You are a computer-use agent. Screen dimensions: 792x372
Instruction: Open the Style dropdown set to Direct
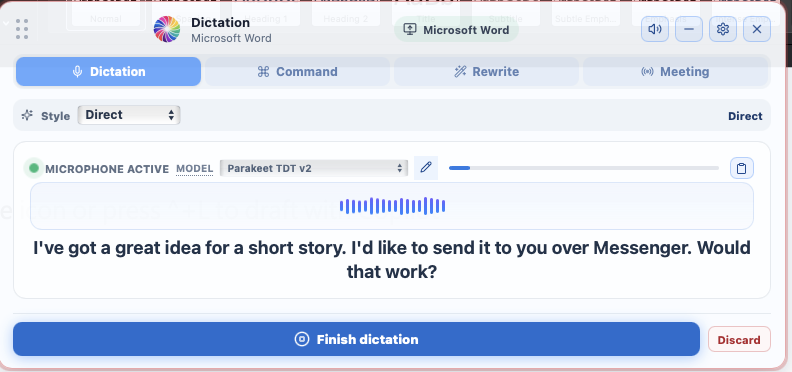(129, 115)
